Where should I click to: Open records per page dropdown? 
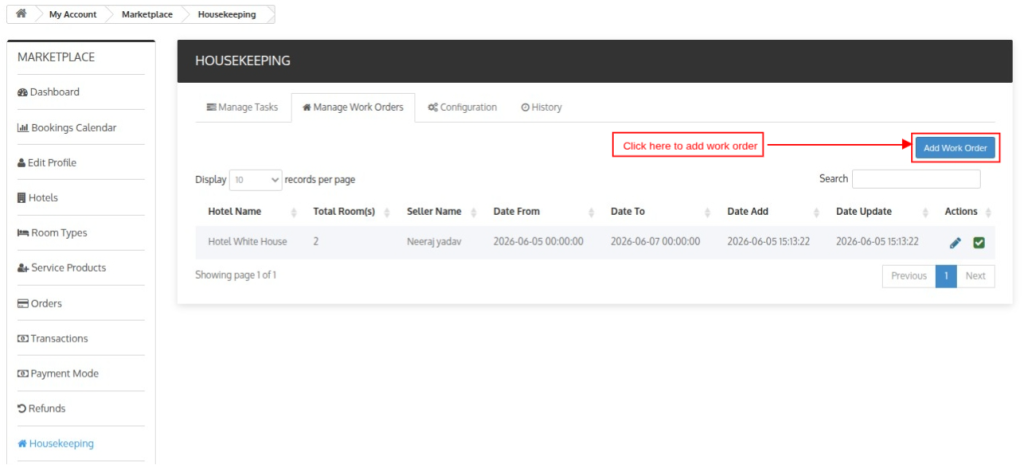[x=255, y=180]
